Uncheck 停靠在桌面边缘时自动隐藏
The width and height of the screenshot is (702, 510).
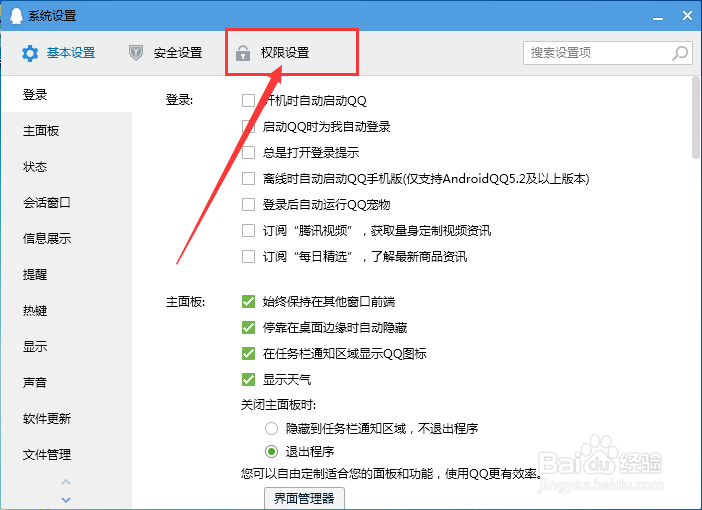[x=248, y=327]
